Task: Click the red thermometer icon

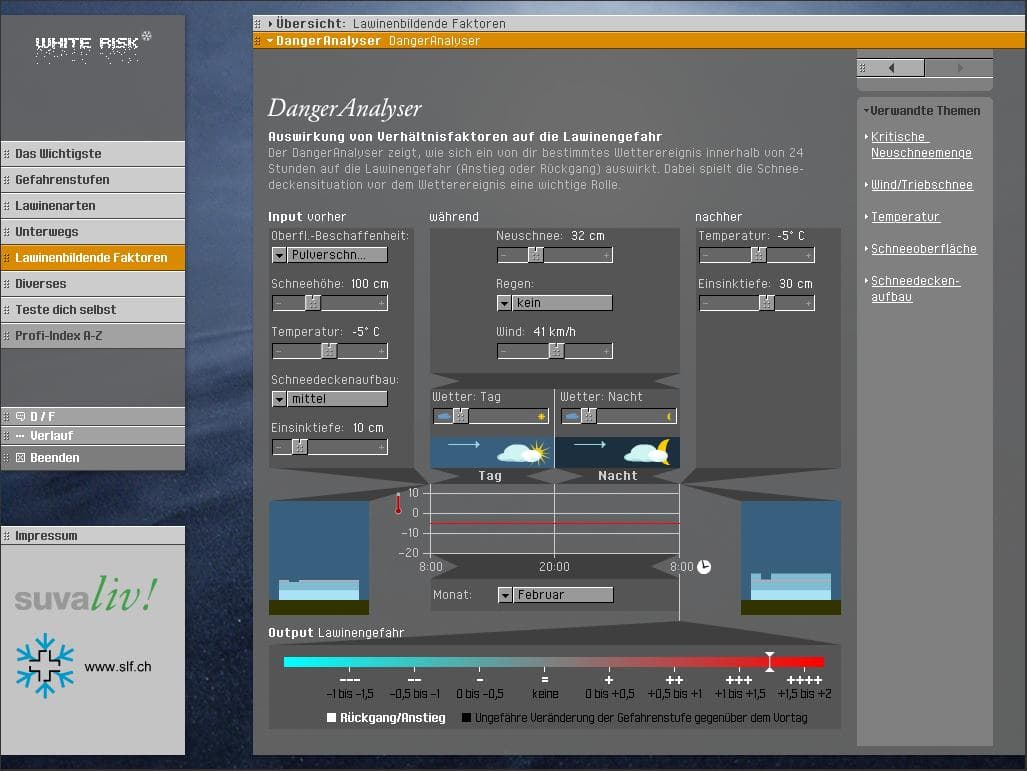Action: tap(397, 503)
